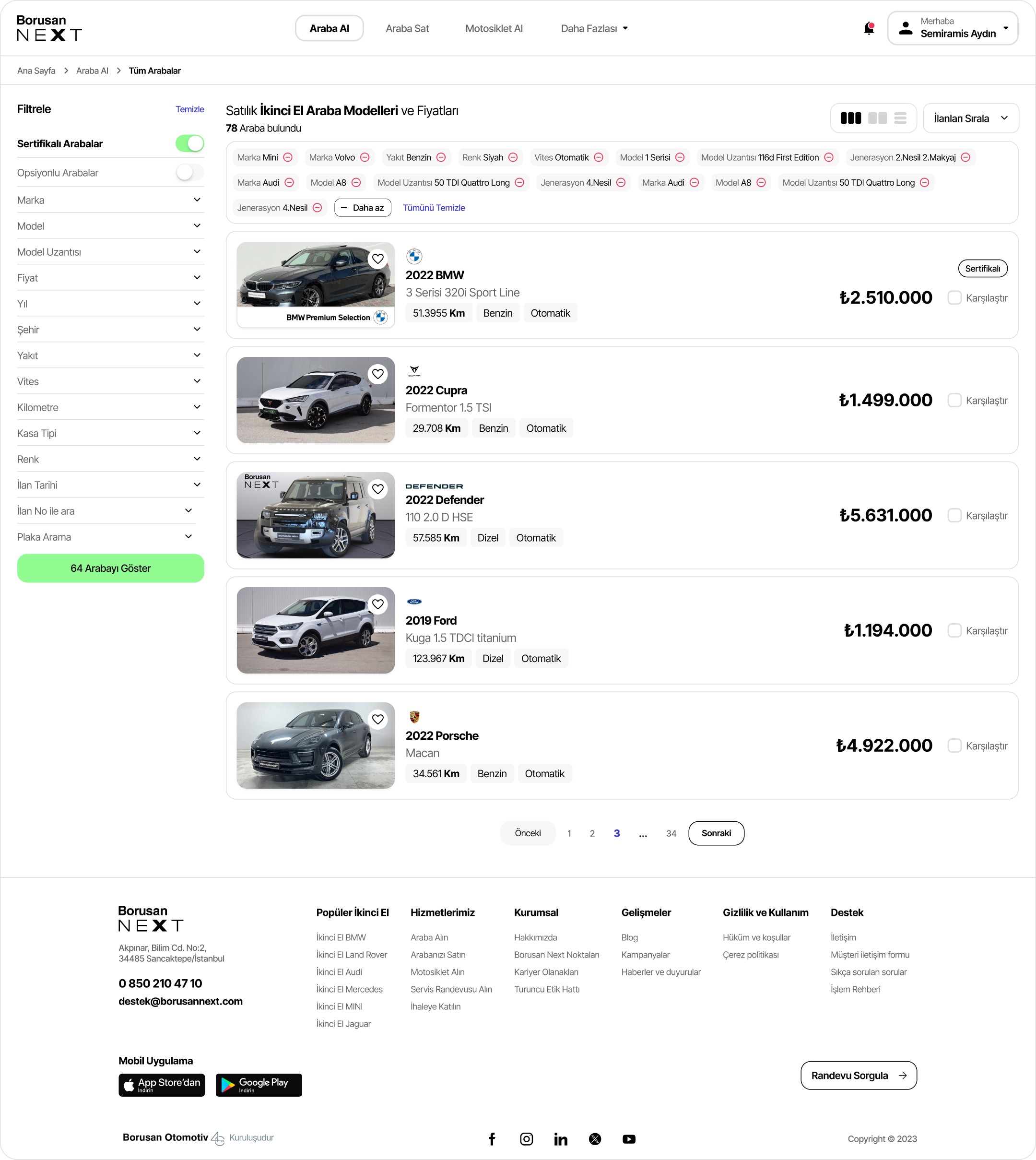Favorite the 2022 BMW with heart icon
This screenshot has width=1036, height=1160.
pos(377,259)
